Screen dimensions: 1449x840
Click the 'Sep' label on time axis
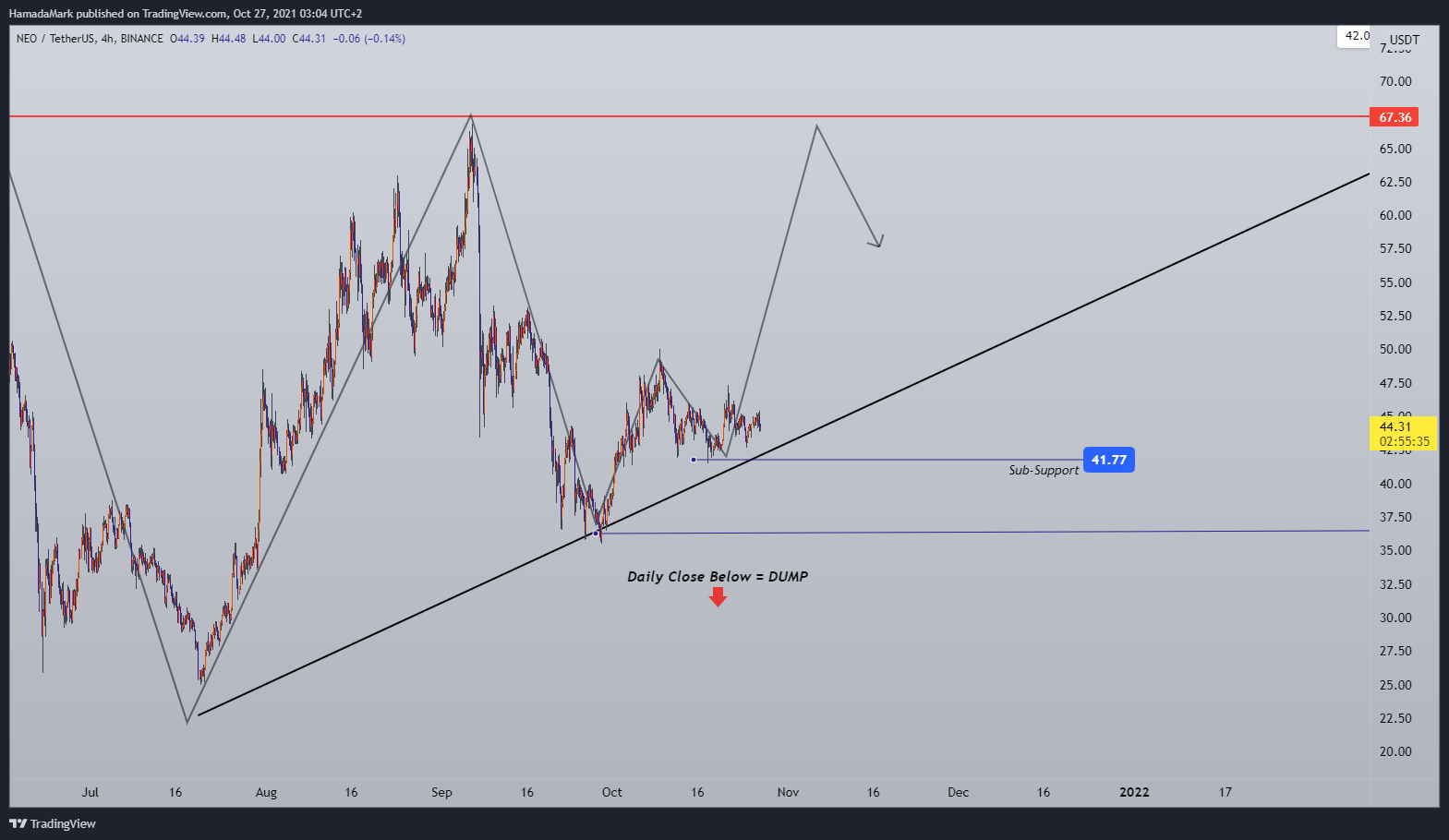441,792
